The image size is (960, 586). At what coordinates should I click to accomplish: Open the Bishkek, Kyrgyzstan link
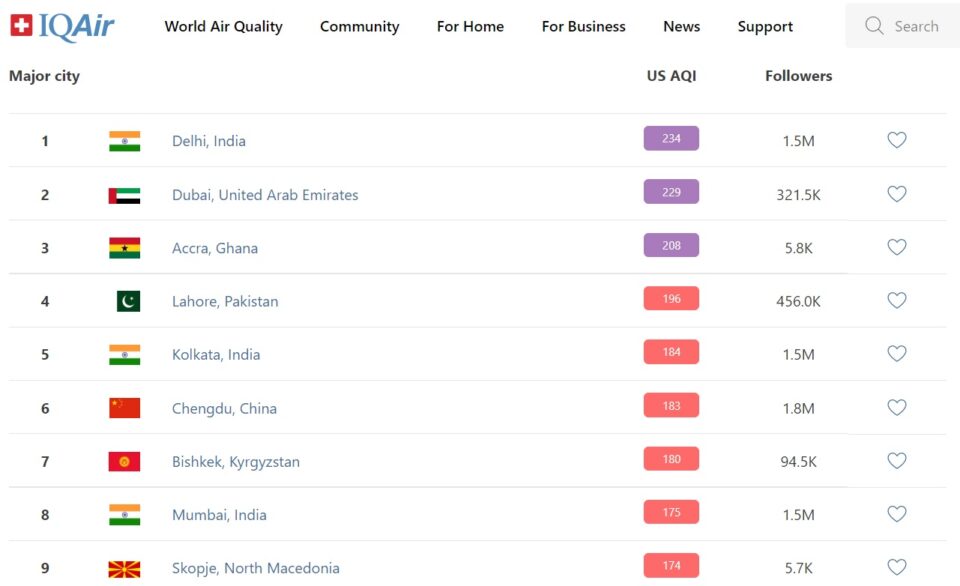click(235, 462)
